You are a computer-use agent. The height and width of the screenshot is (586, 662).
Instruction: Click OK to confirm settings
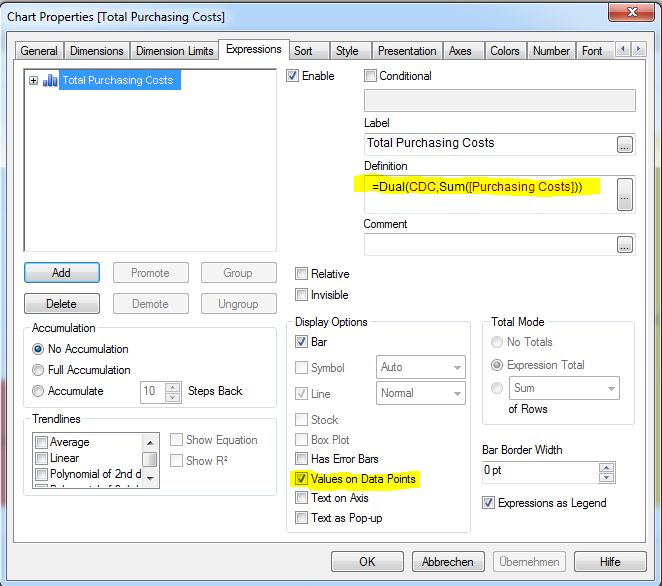coord(367,562)
